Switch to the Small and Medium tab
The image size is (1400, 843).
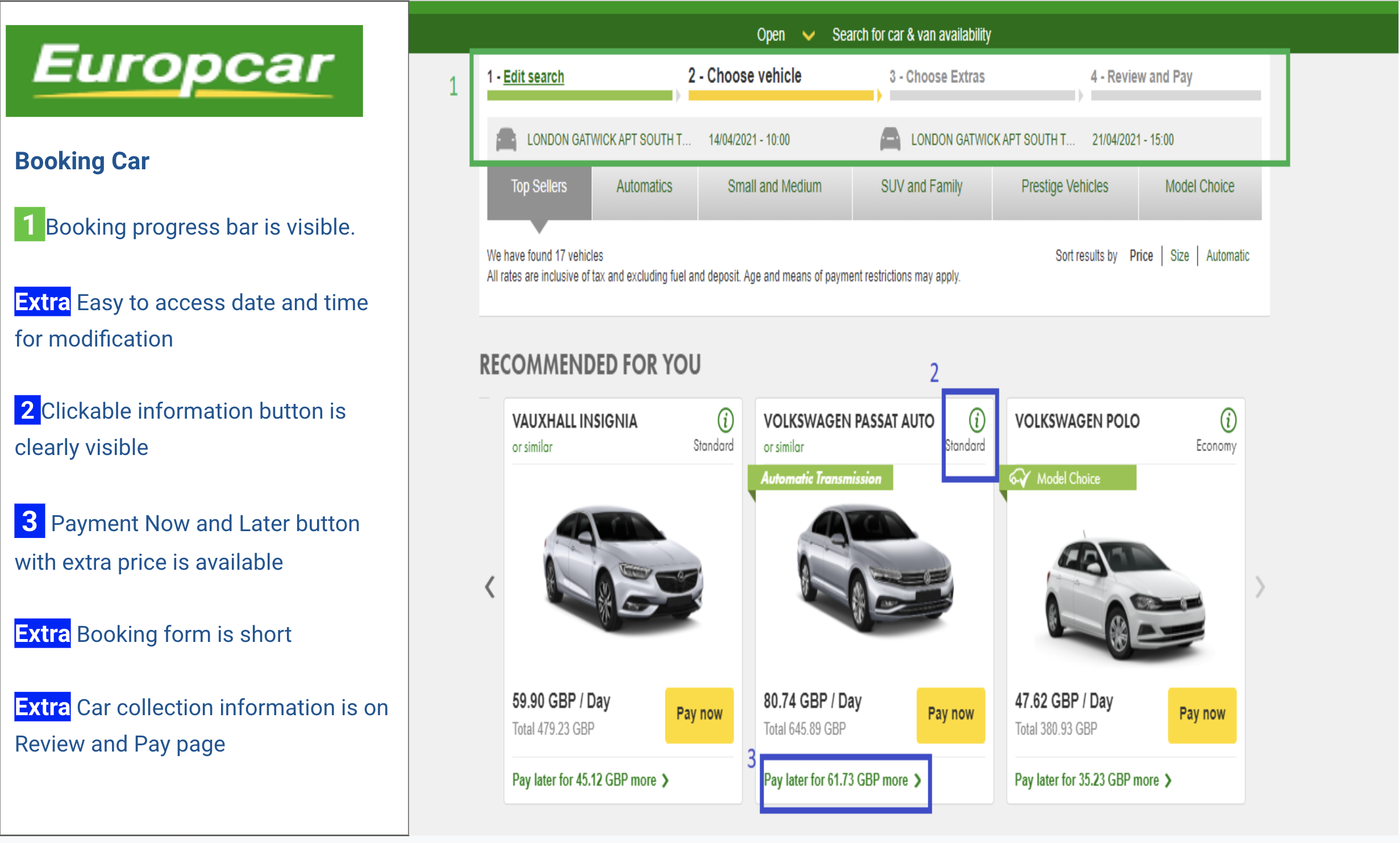pyautogui.click(x=774, y=193)
